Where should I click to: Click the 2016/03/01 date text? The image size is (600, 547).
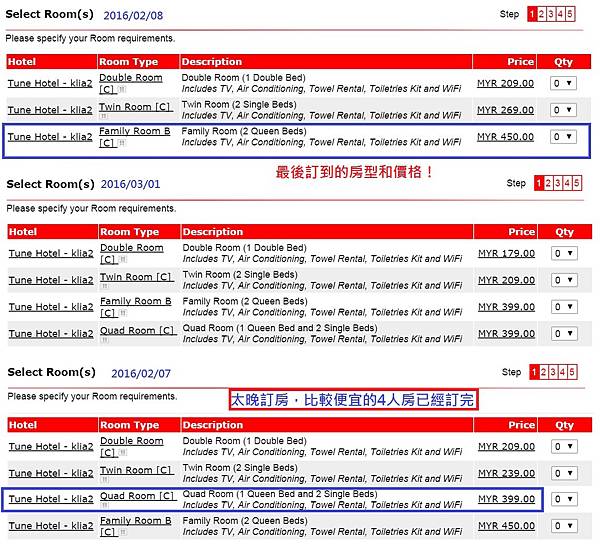(130, 184)
